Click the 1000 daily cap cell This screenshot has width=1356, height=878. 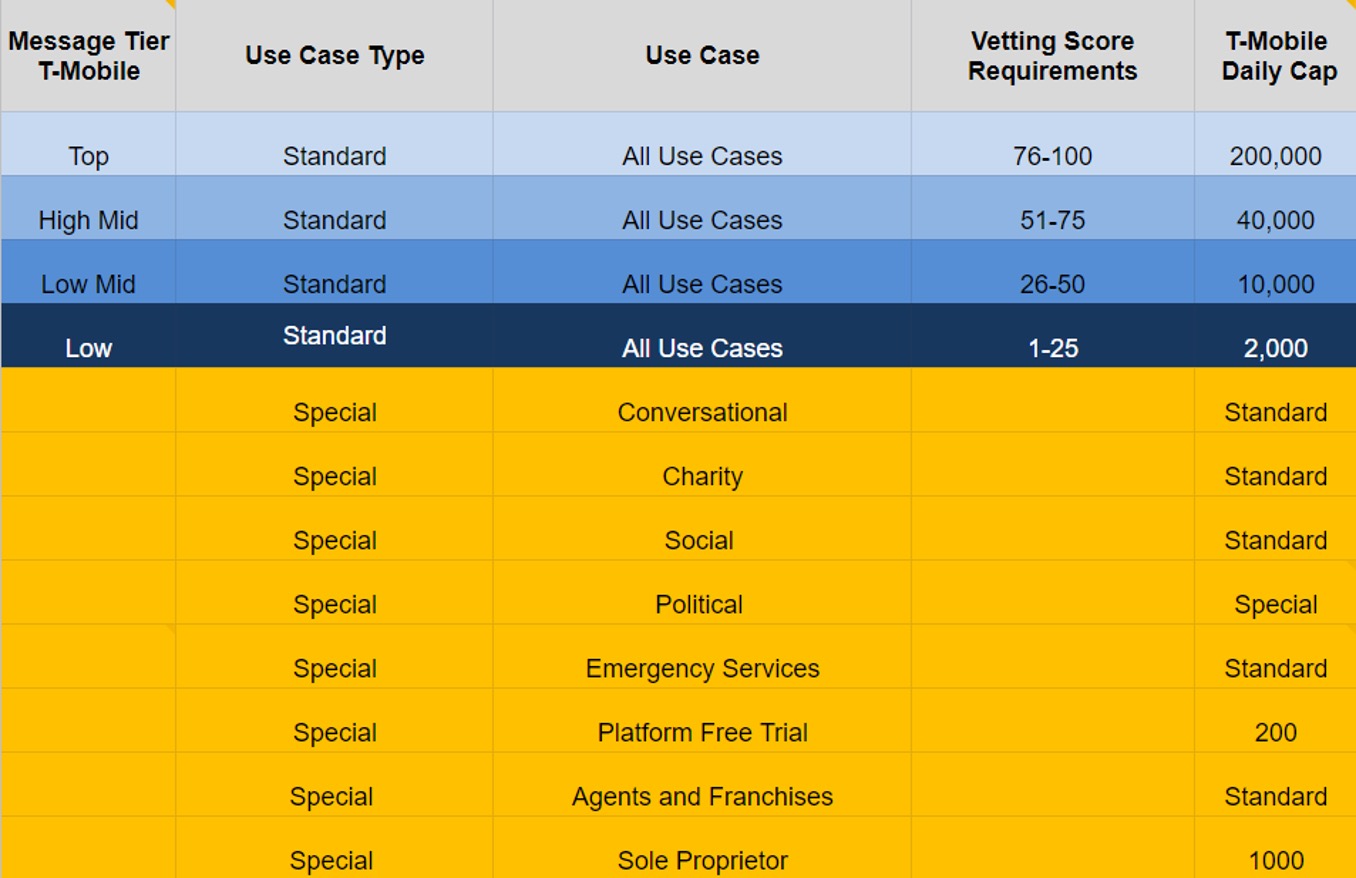pos(1275,847)
